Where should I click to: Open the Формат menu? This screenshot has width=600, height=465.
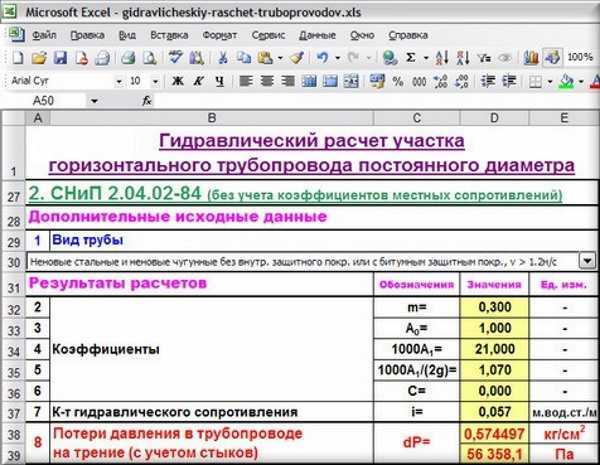click(219, 35)
